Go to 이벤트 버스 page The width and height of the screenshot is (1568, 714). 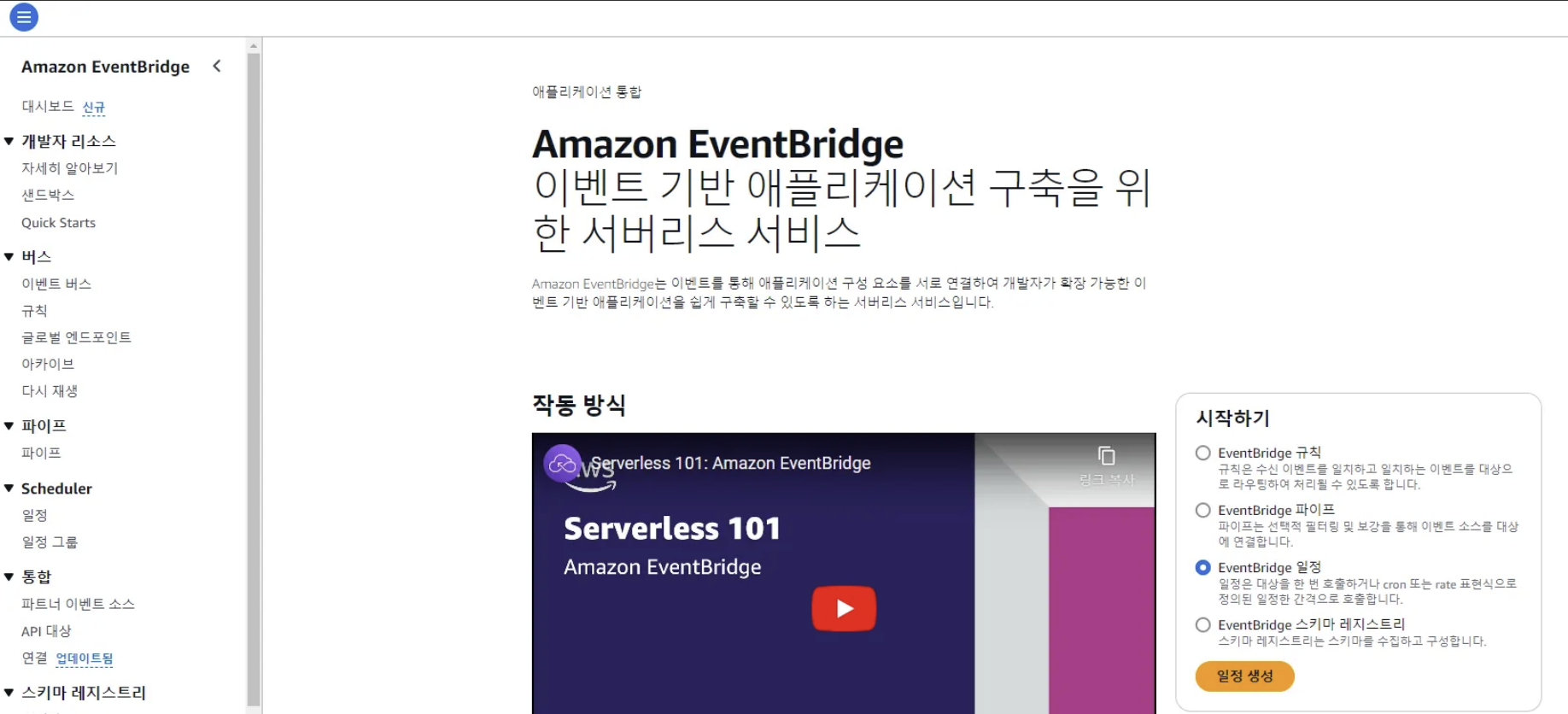click(x=56, y=284)
